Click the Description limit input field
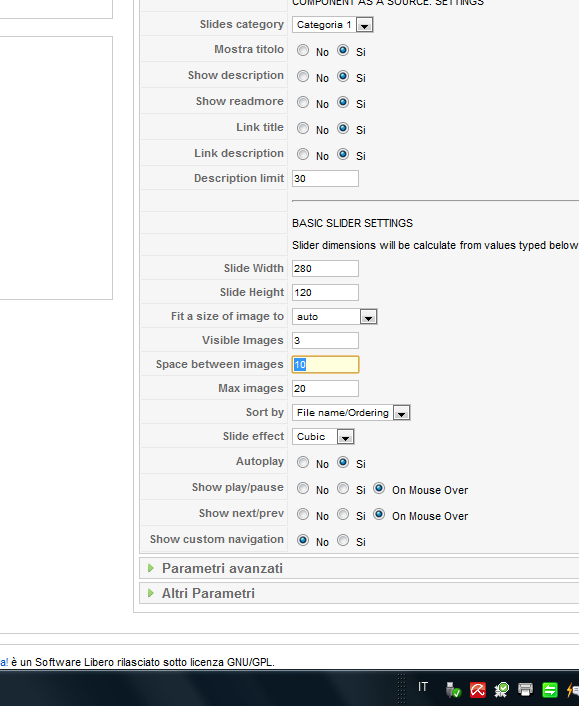 [x=325, y=178]
